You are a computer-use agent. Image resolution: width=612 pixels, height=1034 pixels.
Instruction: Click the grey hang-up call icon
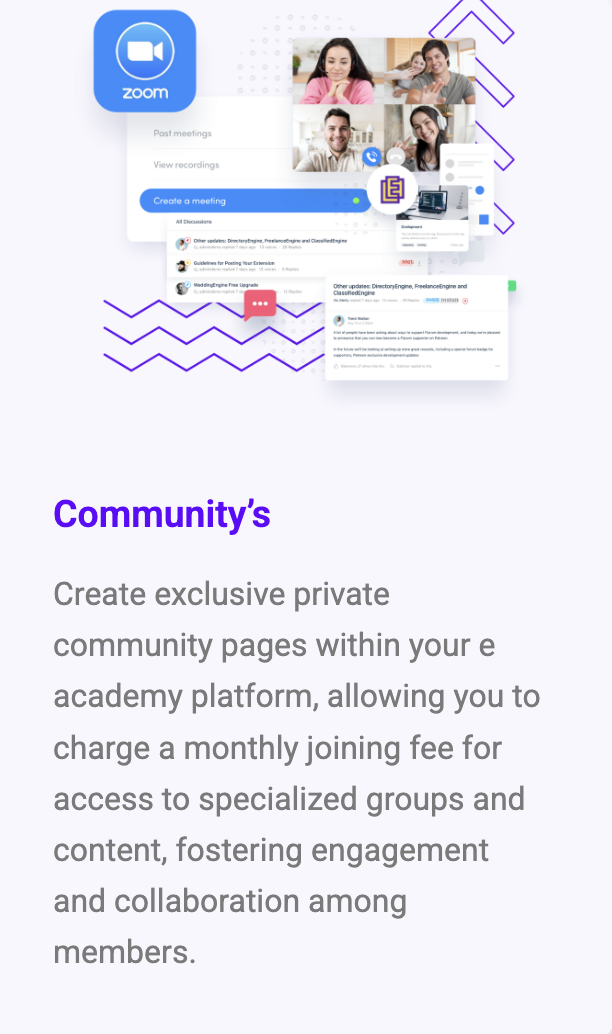395,157
